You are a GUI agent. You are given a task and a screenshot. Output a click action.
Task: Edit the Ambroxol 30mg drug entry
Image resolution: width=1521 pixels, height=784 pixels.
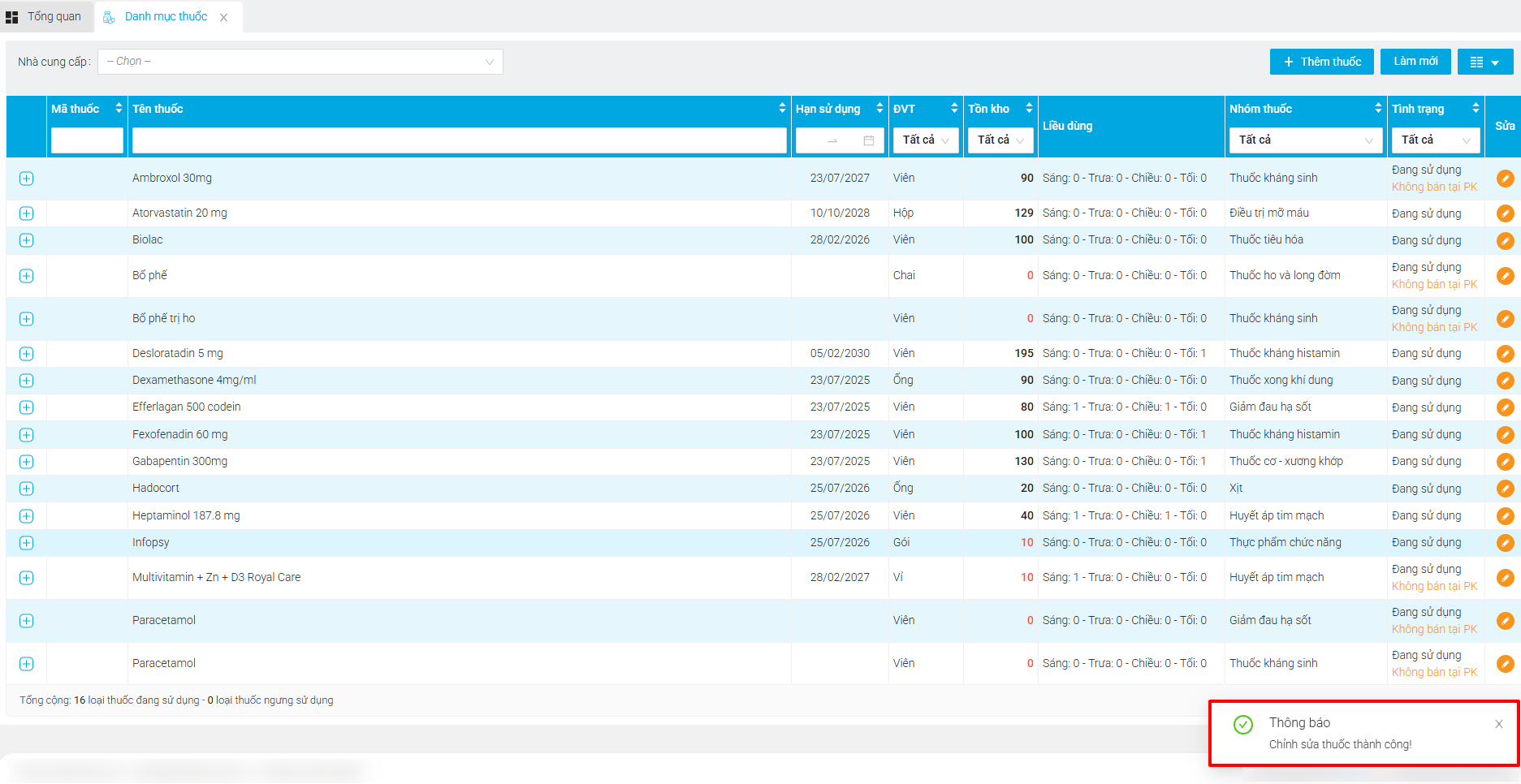(x=1505, y=179)
